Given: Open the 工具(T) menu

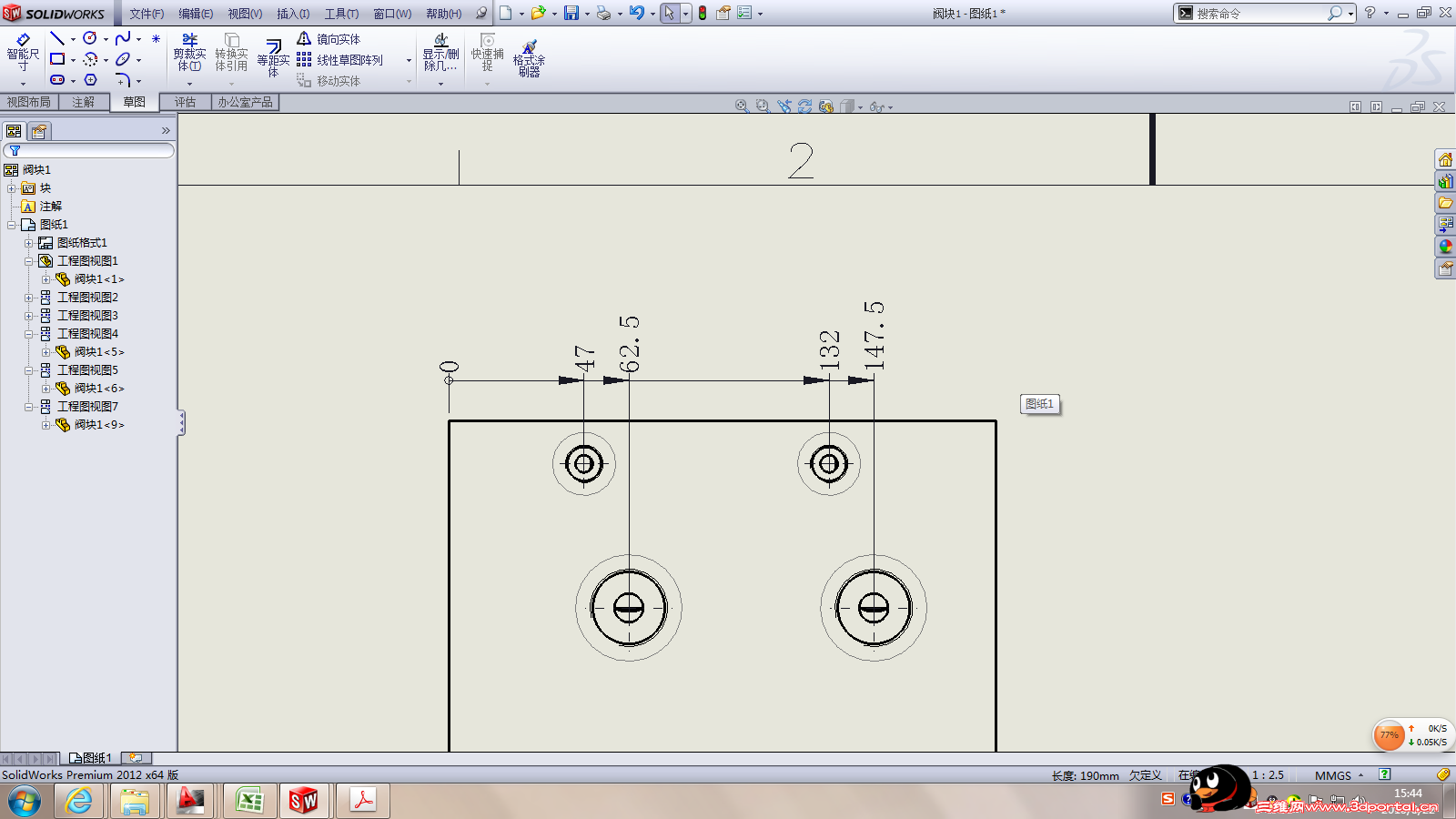Looking at the screenshot, I should coord(341,14).
